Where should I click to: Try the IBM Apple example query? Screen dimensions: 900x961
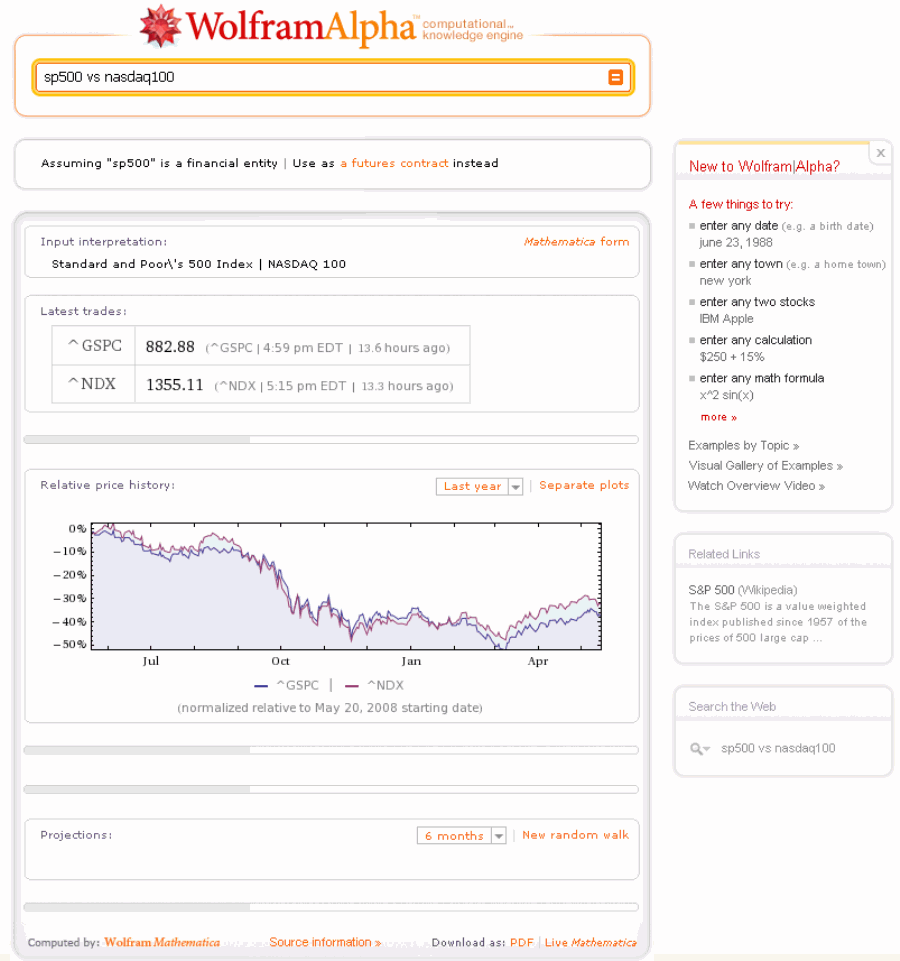click(x=726, y=319)
